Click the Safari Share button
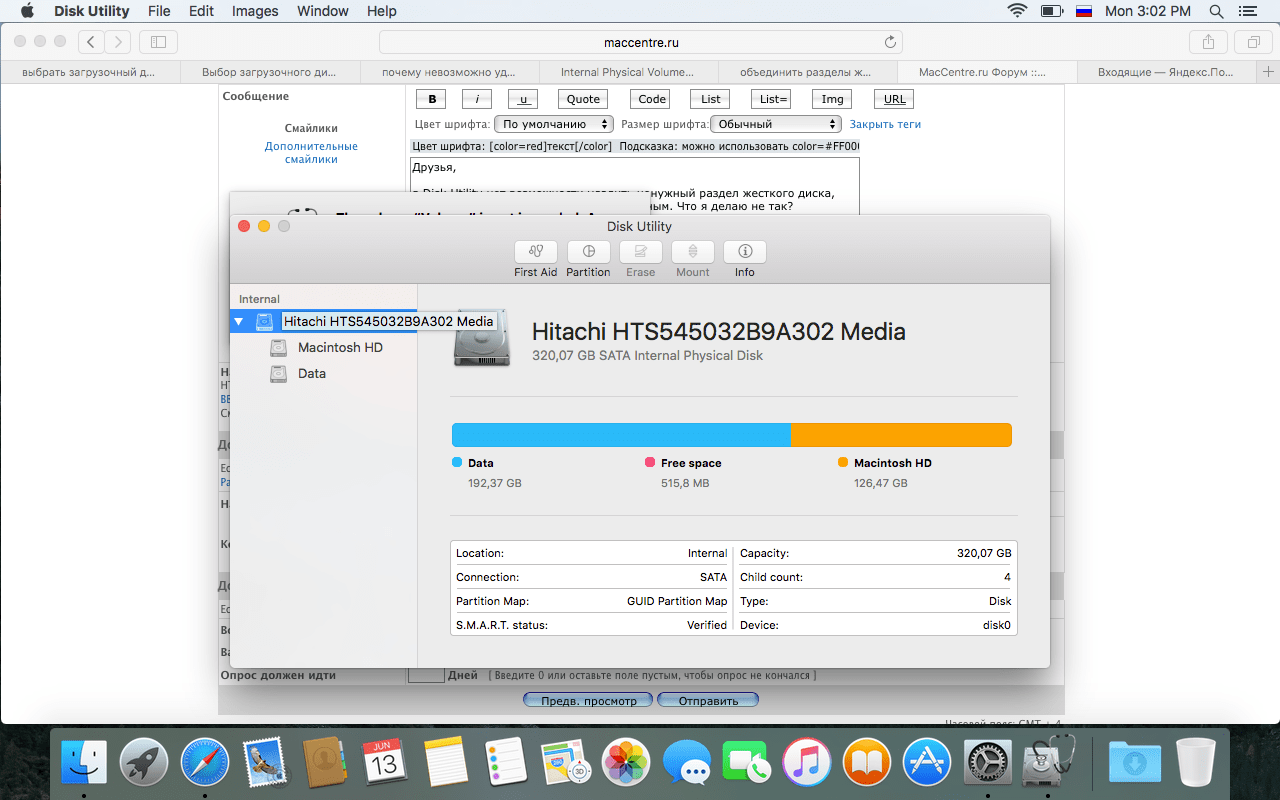Viewport: 1280px width, 800px height. (1208, 41)
